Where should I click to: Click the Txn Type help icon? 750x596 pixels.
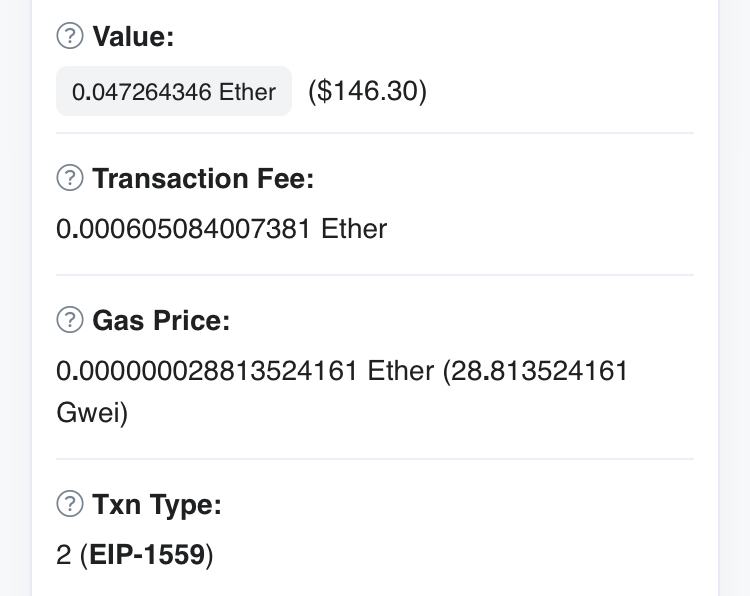(70, 504)
